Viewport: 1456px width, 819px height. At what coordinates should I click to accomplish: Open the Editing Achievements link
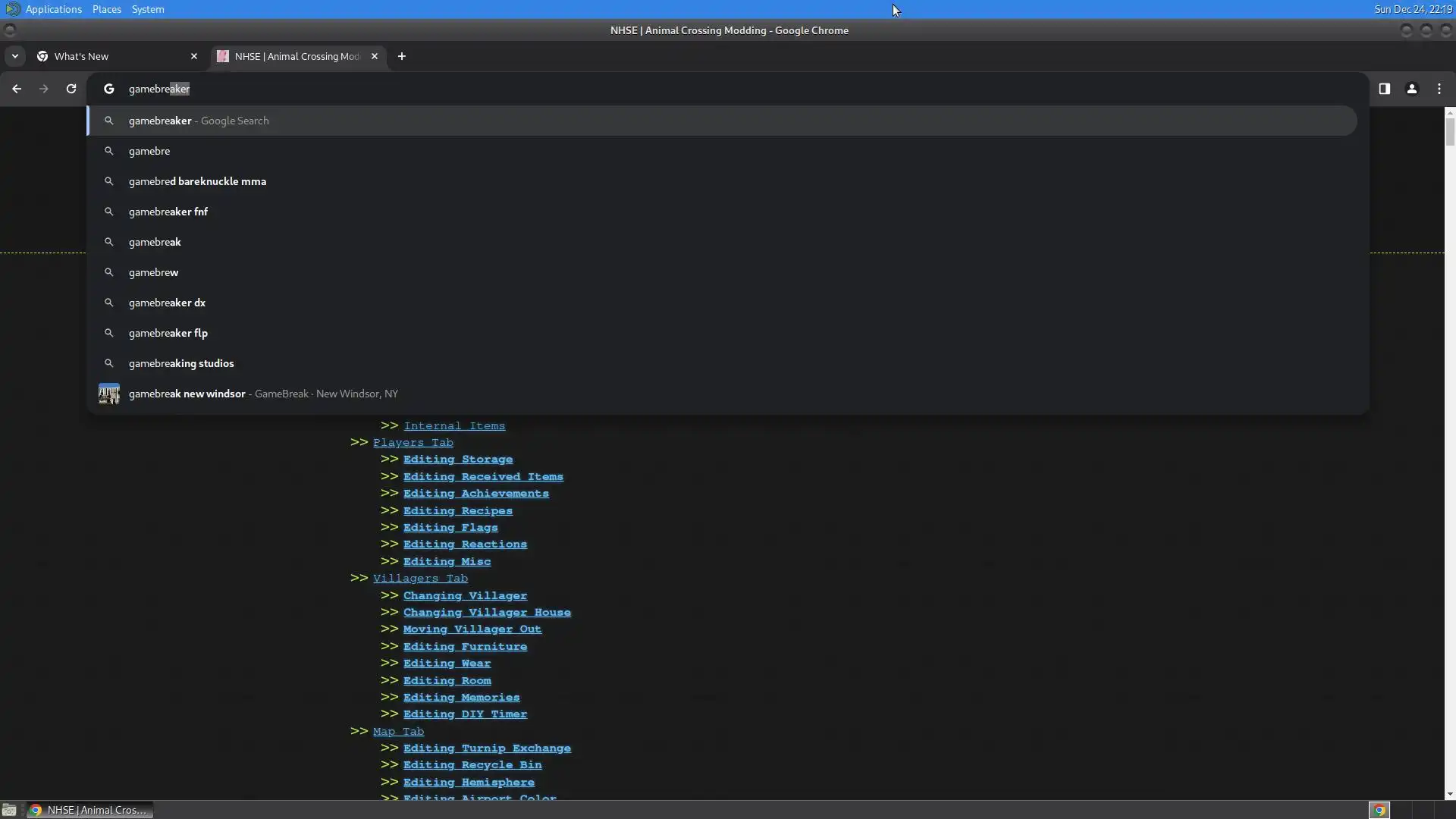475,494
